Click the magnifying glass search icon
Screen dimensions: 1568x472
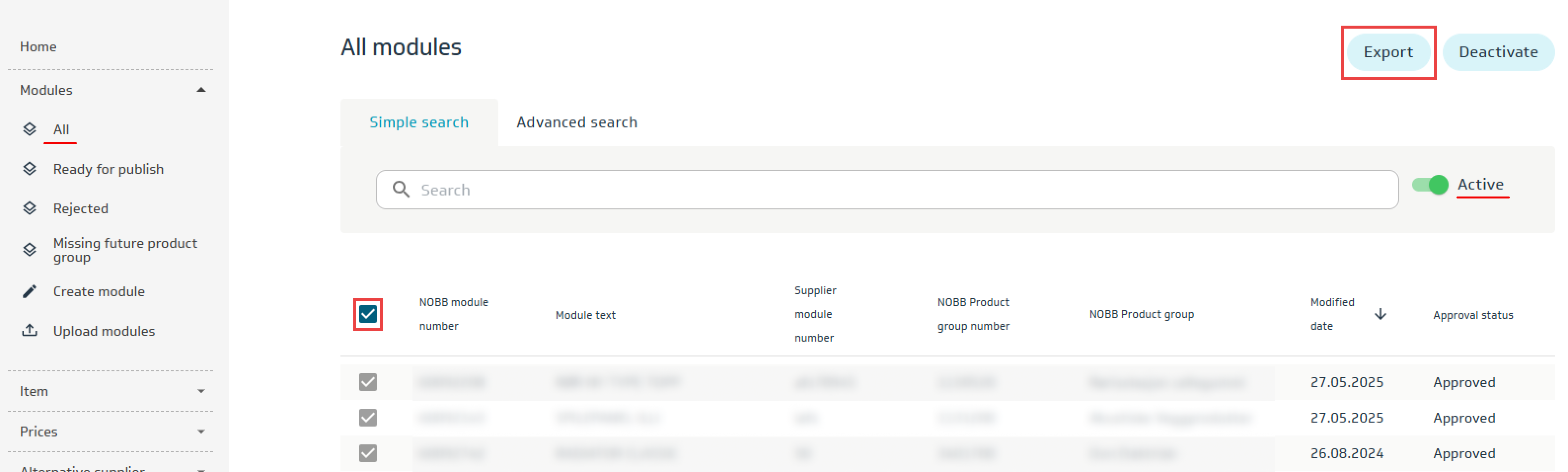pyautogui.click(x=401, y=190)
